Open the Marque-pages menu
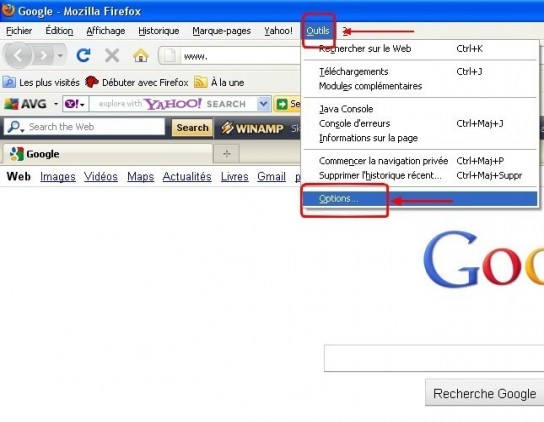The height and width of the screenshot is (422, 544). tap(221, 31)
